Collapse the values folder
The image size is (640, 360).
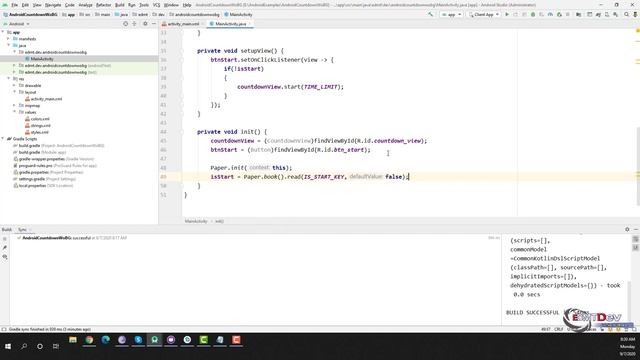pos(15,112)
